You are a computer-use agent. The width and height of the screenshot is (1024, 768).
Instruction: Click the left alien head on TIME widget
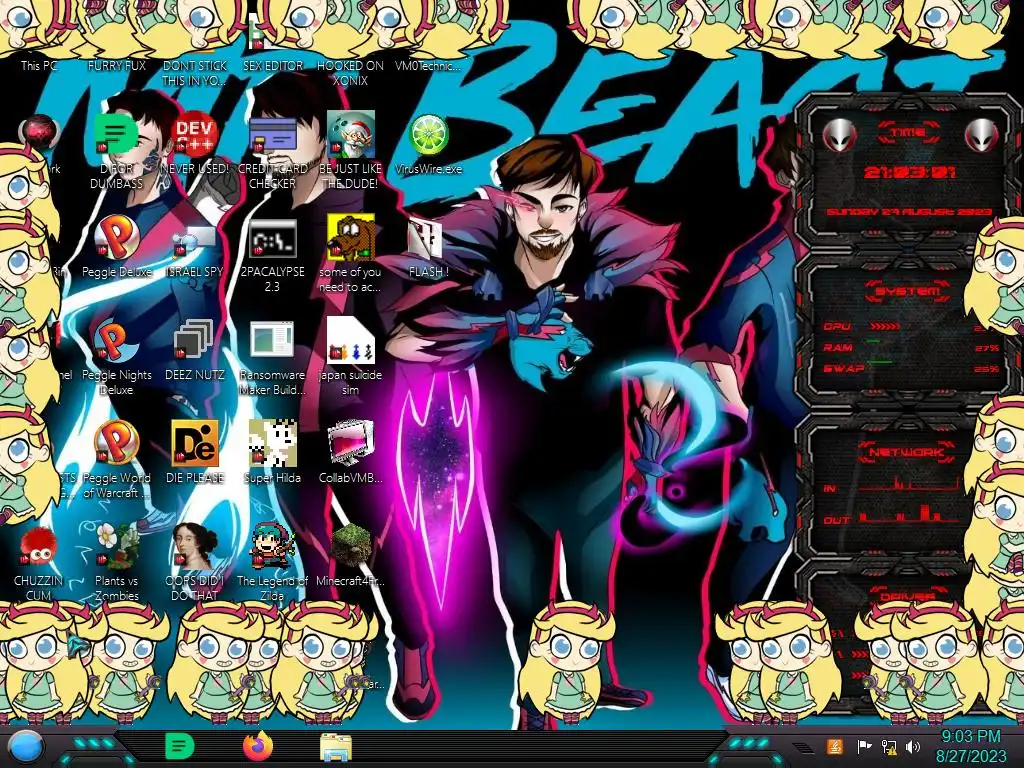click(839, 135)
